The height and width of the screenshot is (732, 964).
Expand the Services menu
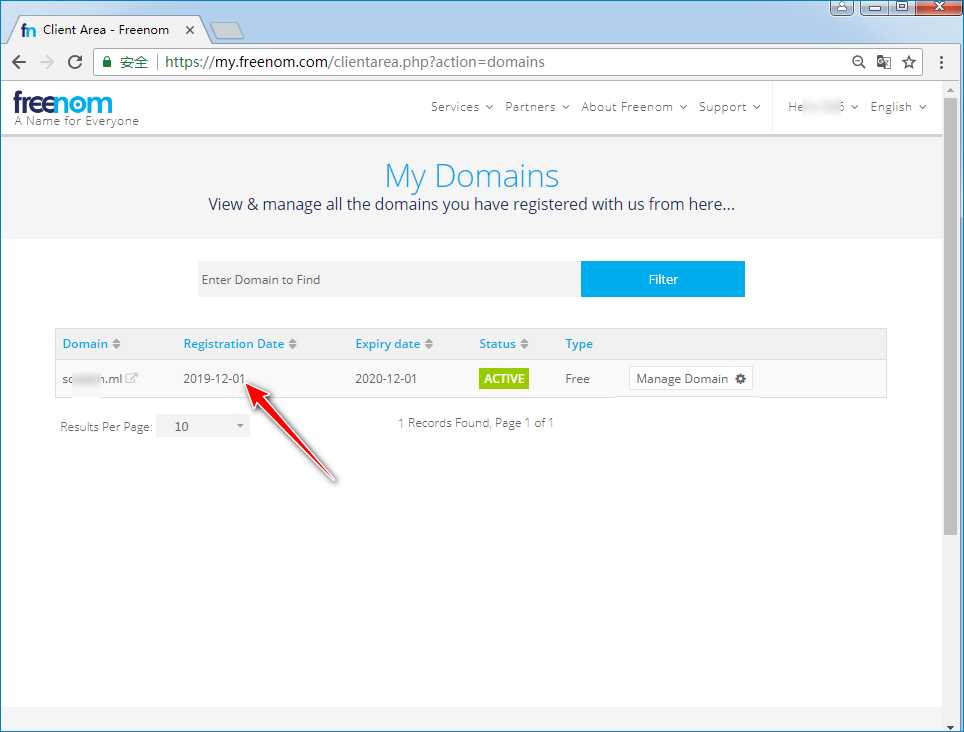(462, 107)
